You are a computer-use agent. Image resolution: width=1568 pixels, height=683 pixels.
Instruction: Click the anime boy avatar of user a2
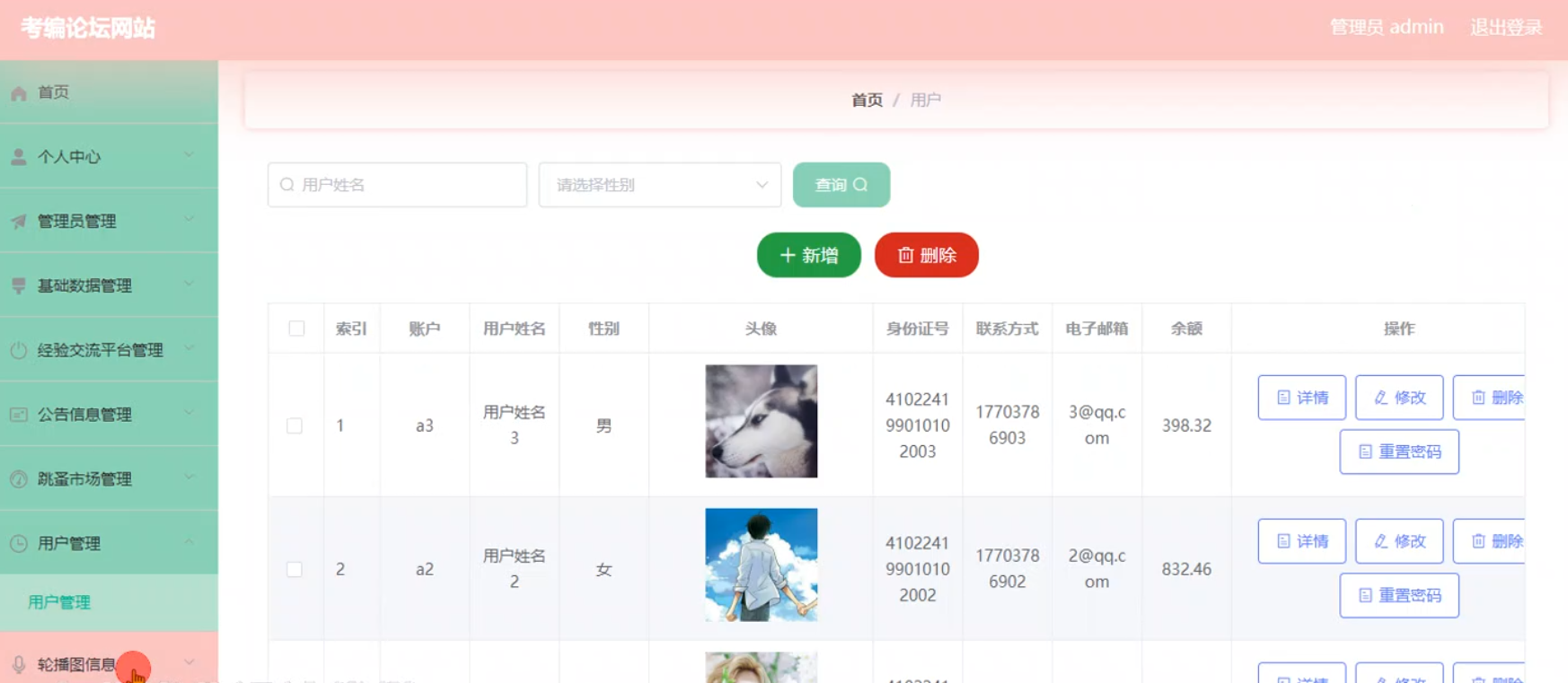762,565
